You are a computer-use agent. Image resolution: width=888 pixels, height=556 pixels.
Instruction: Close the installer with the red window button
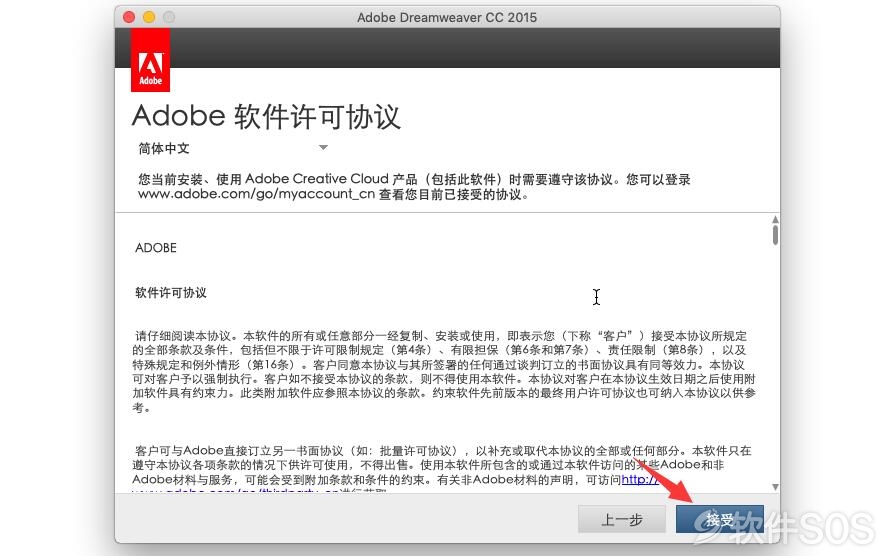(129, 18)
